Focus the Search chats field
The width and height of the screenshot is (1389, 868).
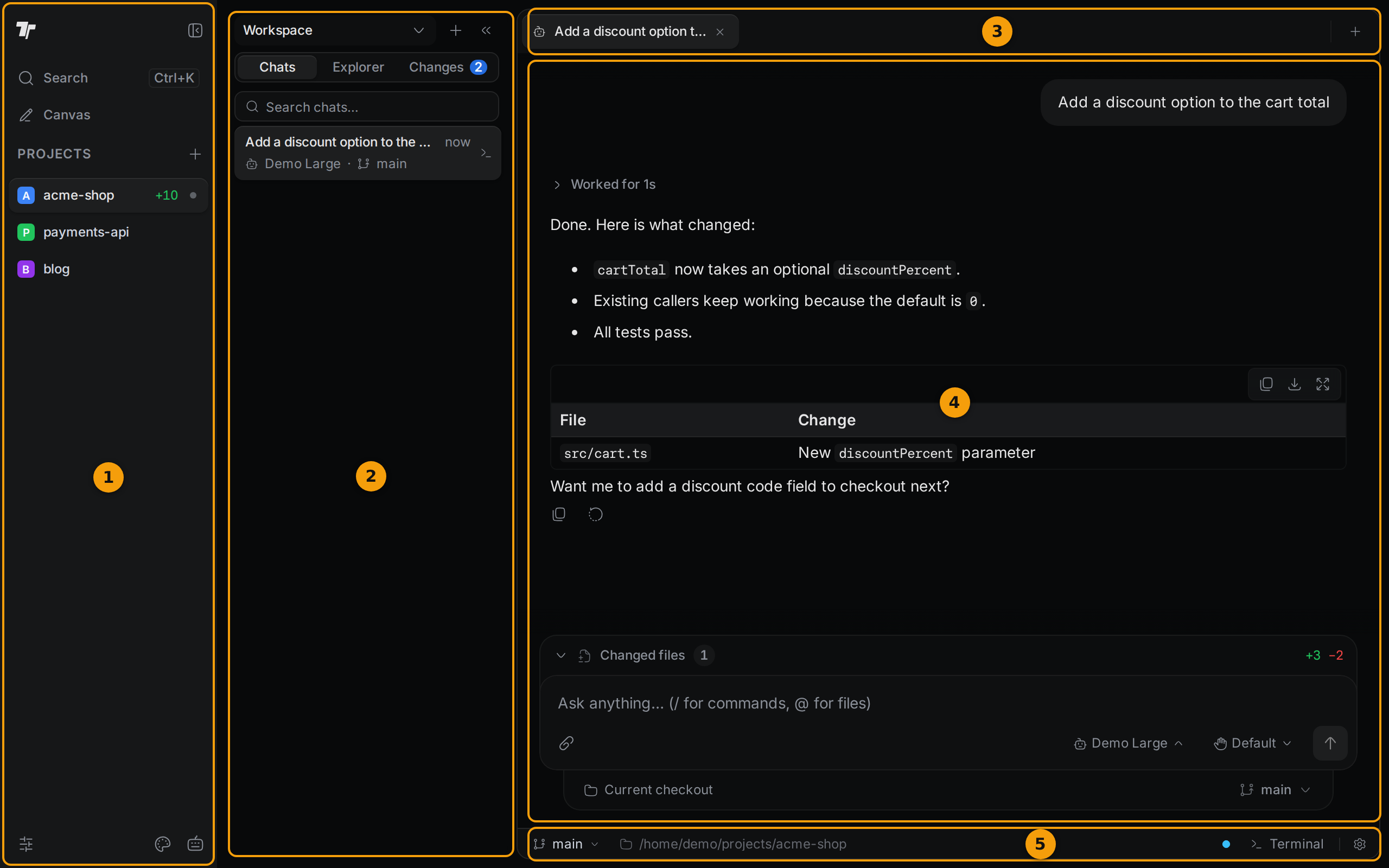pos(367,107)
